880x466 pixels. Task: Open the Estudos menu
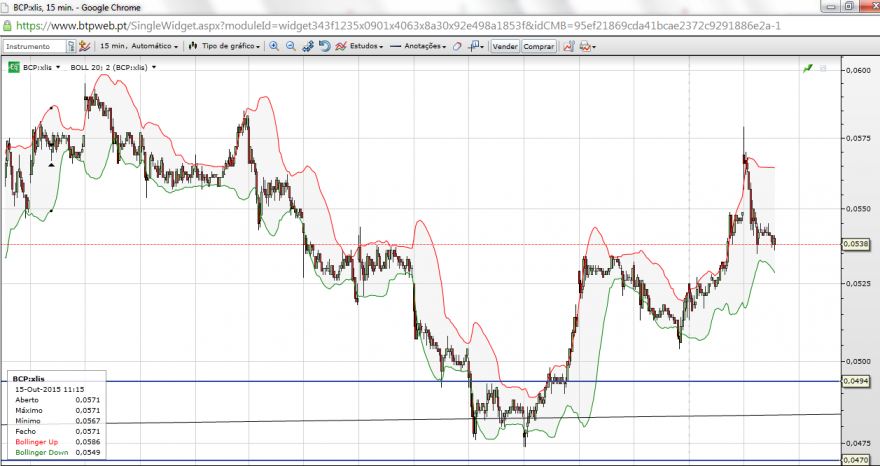click(360, 47)
